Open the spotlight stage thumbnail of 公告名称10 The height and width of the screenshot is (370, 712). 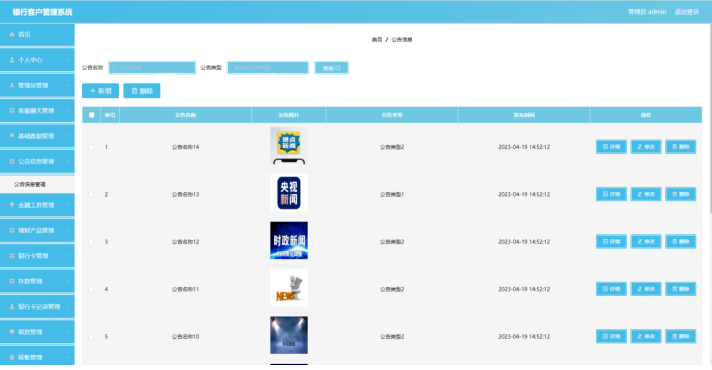click(289, 335)
